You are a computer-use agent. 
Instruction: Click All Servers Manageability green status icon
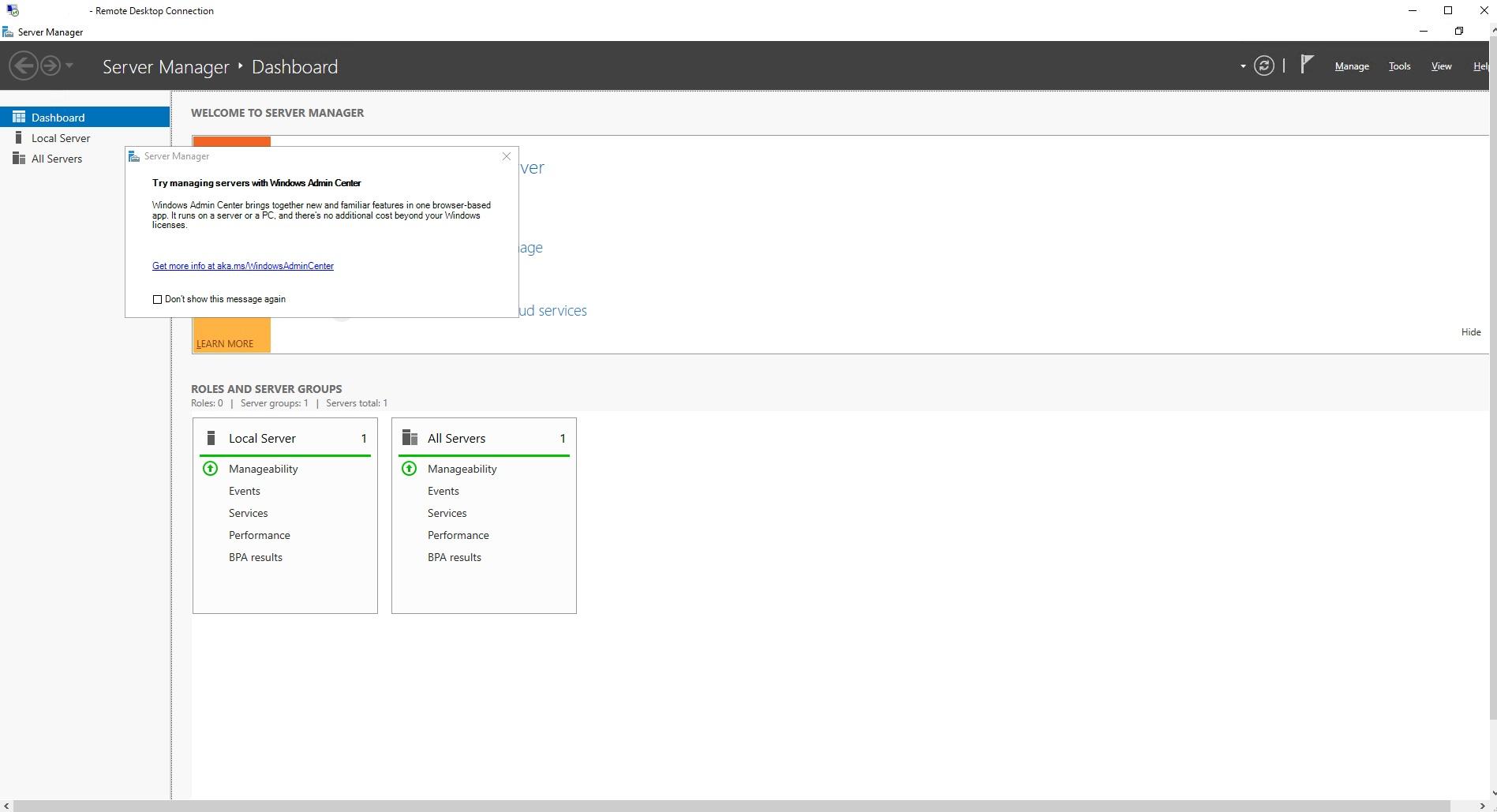click(x=410, y=469)
